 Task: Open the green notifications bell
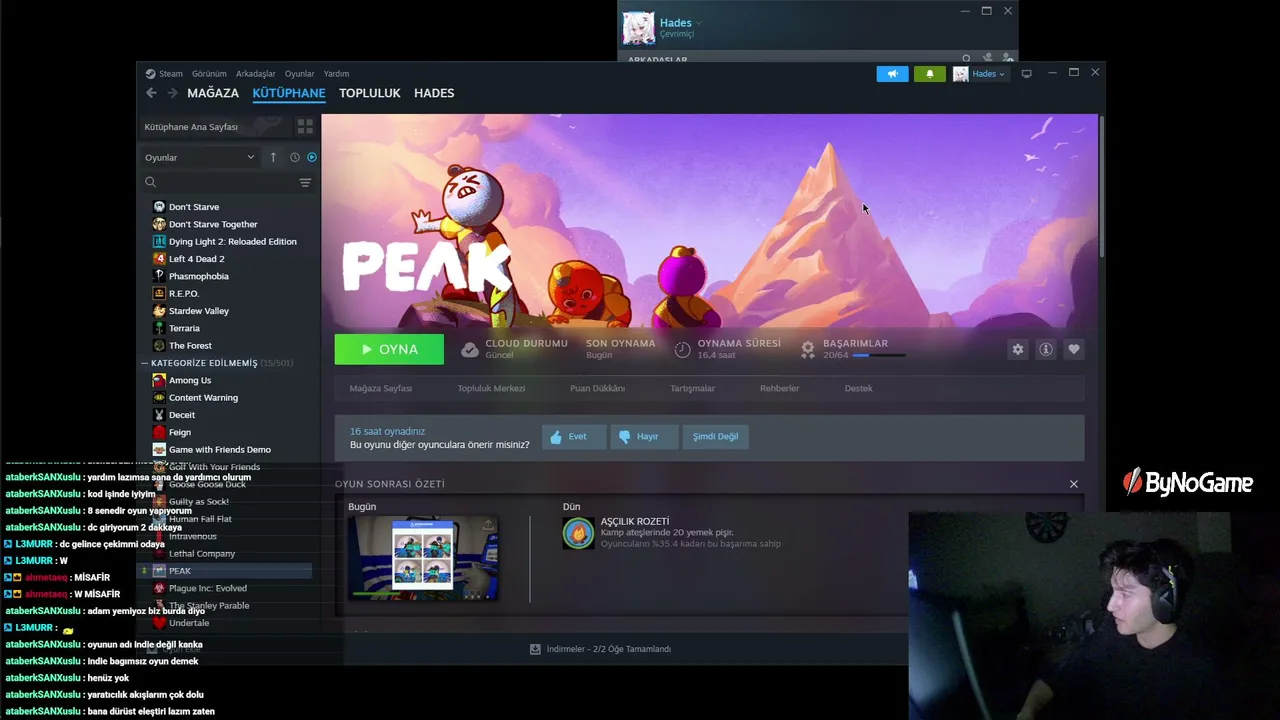(929, 74)
